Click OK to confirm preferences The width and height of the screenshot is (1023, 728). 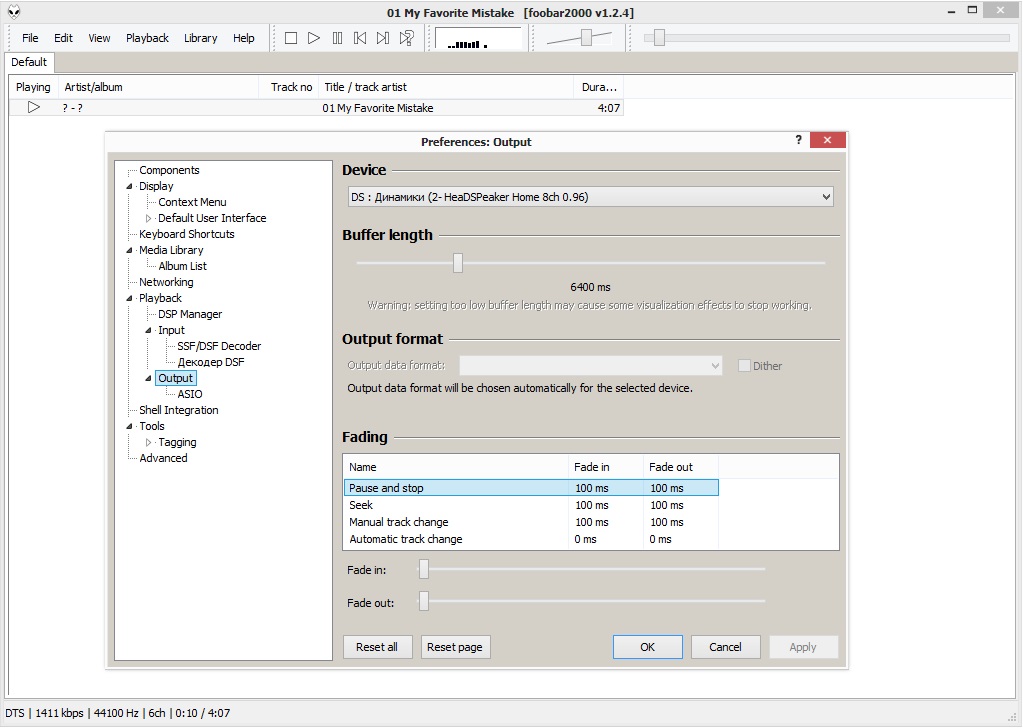647,647
